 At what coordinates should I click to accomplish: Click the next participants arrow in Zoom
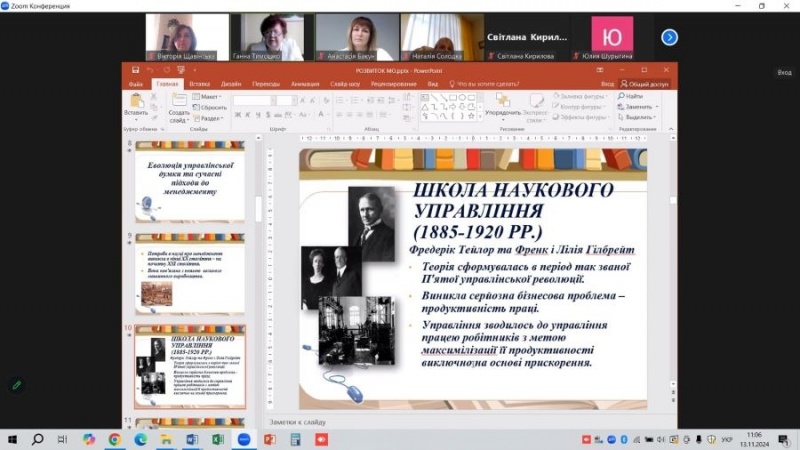(669, 37)
